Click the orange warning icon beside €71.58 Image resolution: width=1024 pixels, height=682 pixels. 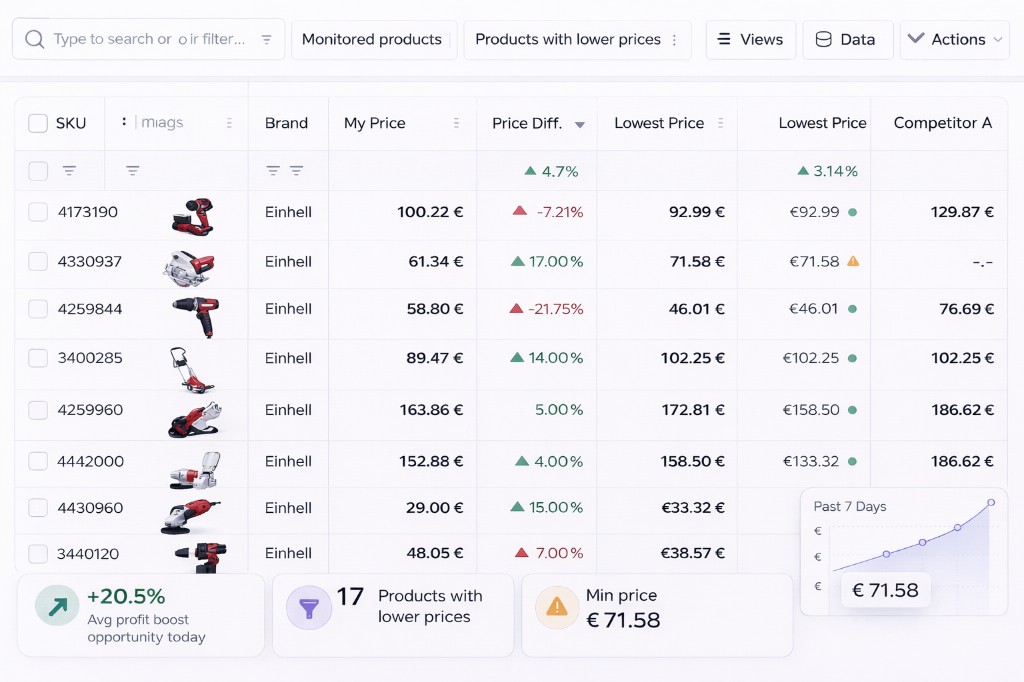(x=853, y=261)
